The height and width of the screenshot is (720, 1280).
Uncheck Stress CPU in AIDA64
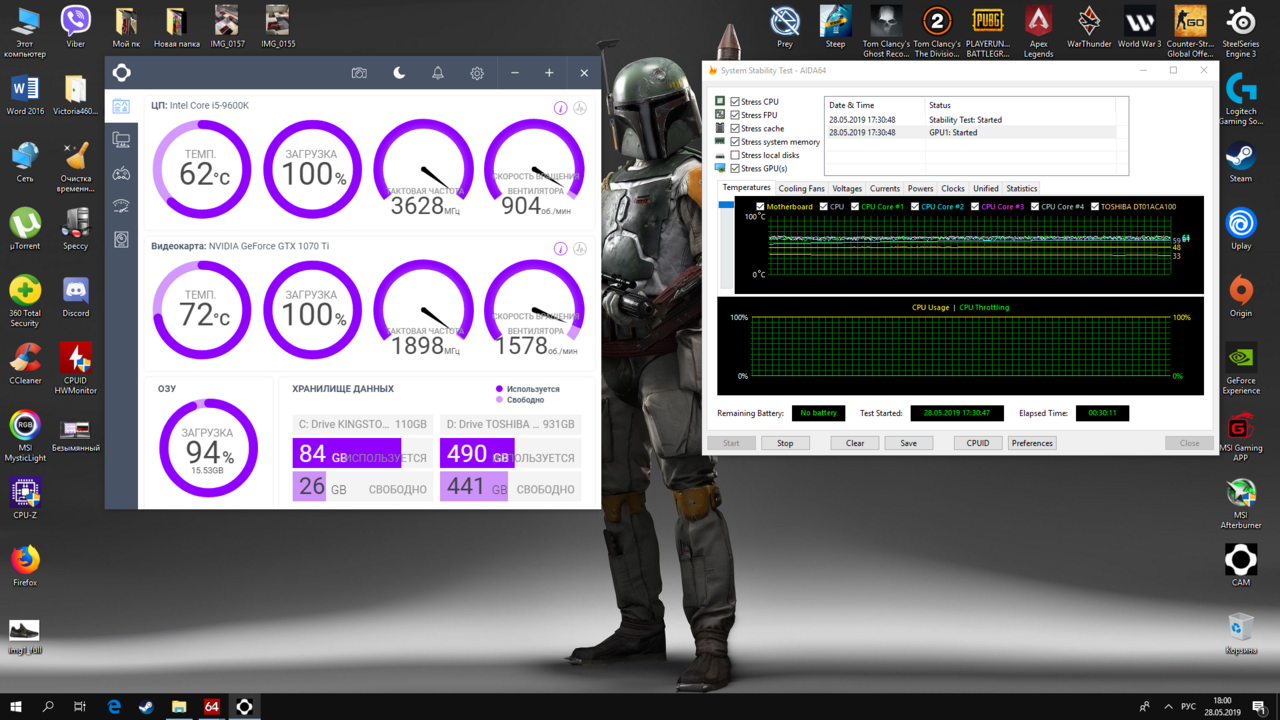pyautogui.click(x=735, y=102)
